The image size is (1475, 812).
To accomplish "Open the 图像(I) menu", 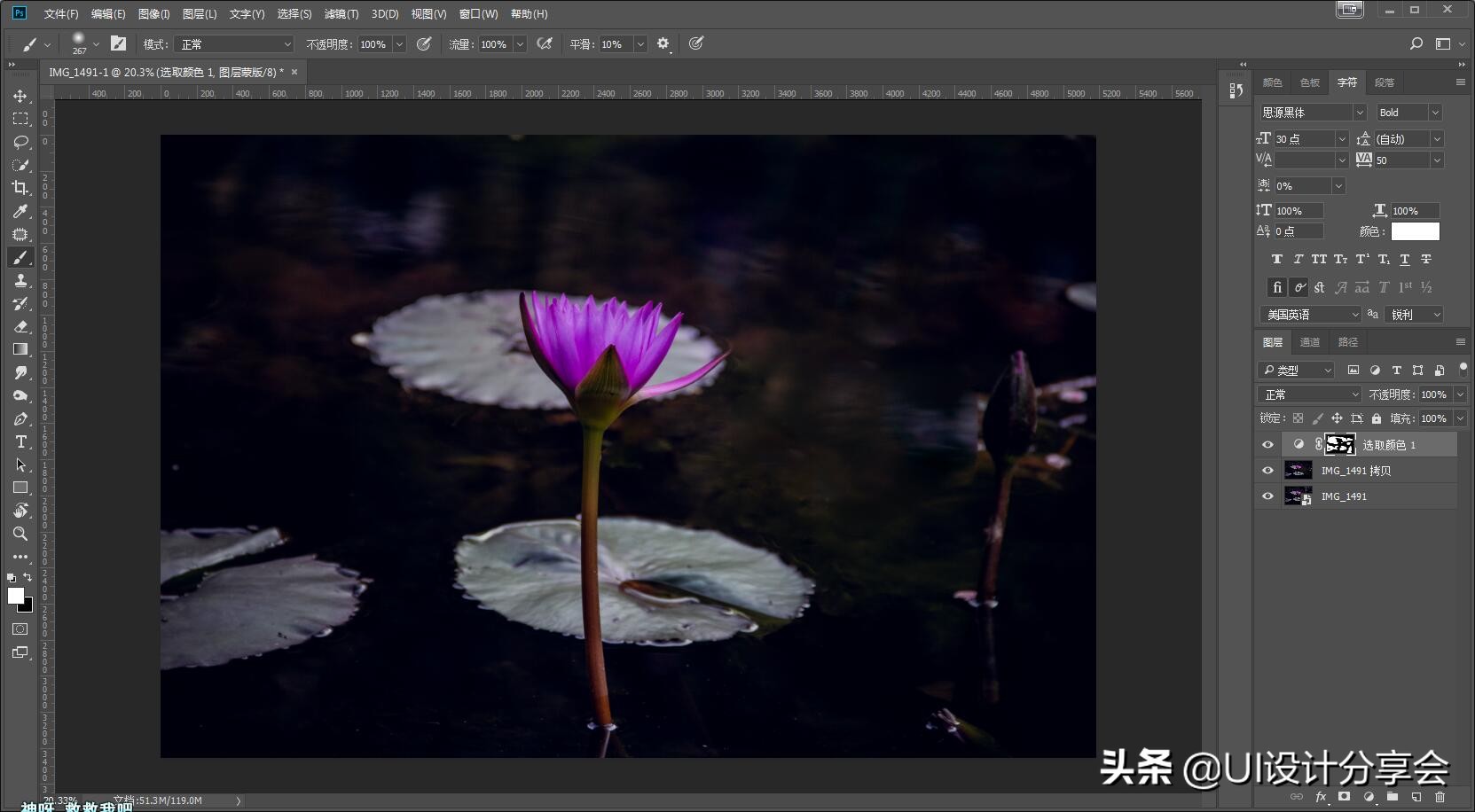I will point(153,14).
